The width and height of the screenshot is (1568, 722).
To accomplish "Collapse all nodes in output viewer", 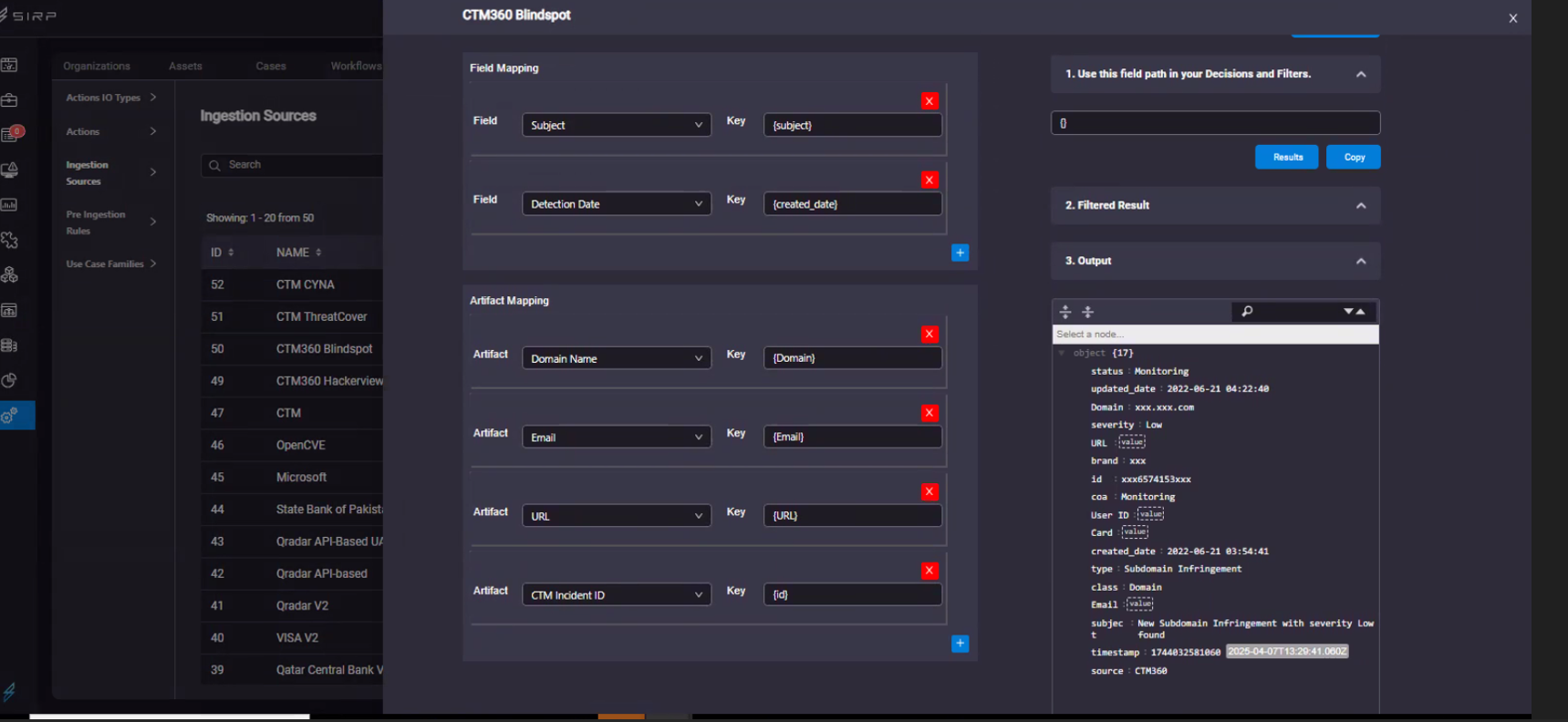I will [x=1087, y=312].
